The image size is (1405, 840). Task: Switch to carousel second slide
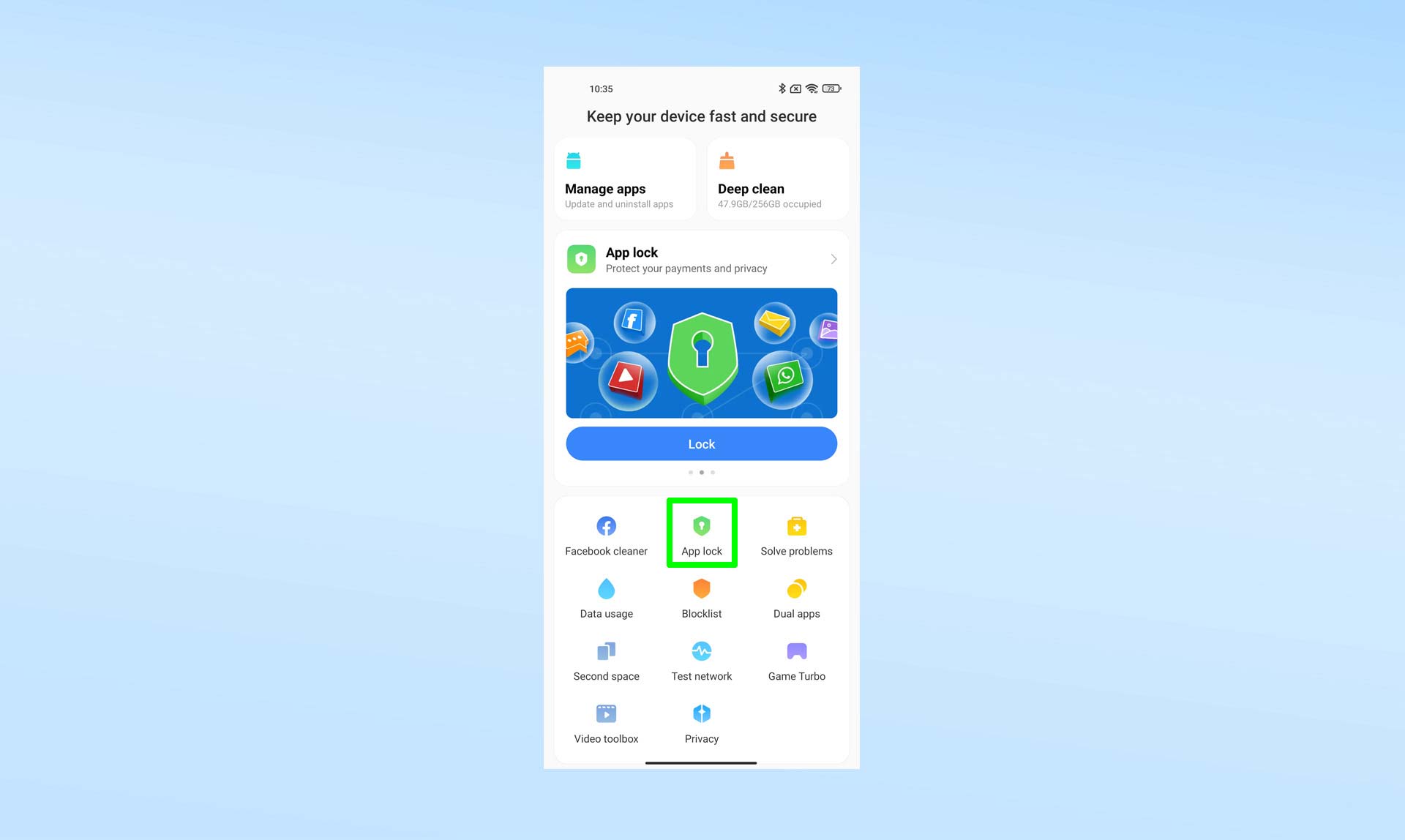pos(701,472)
